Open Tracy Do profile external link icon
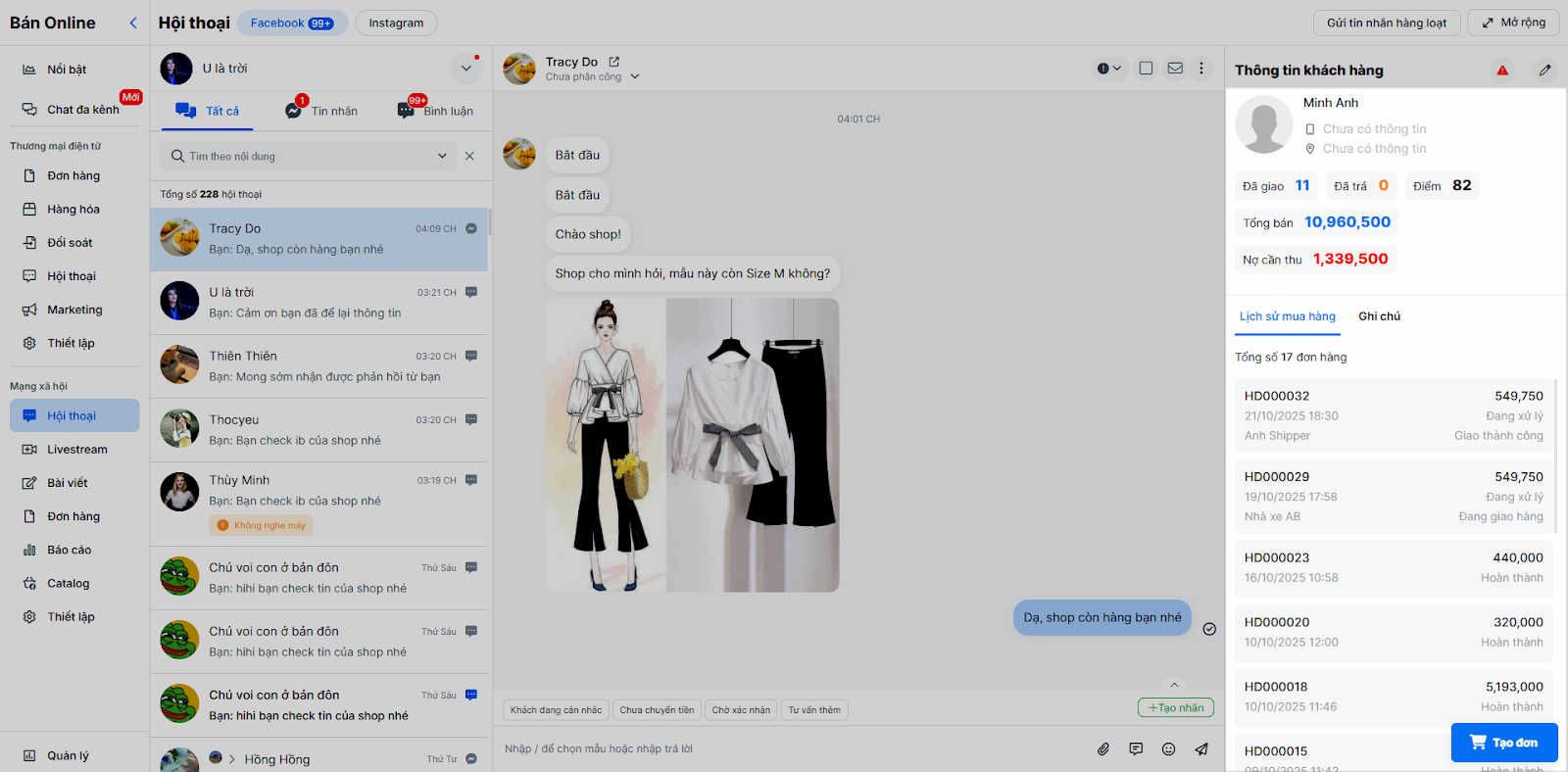The height and width of the screenshot is (772, 1568). (614, 62)
